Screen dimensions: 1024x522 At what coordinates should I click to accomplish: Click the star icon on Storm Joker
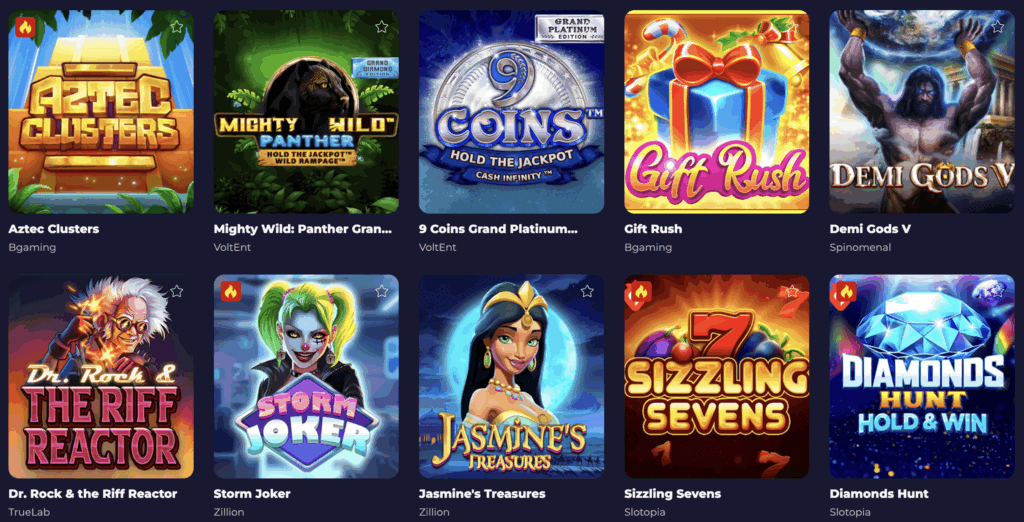click(381, 291)
